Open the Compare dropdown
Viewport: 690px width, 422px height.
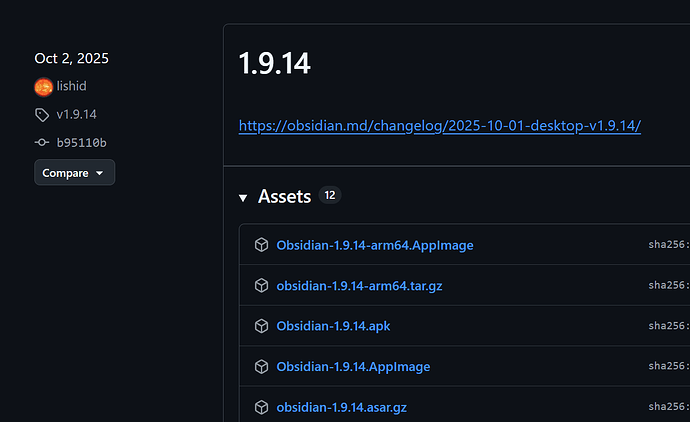pyautogui.click(x=74, y=173)
